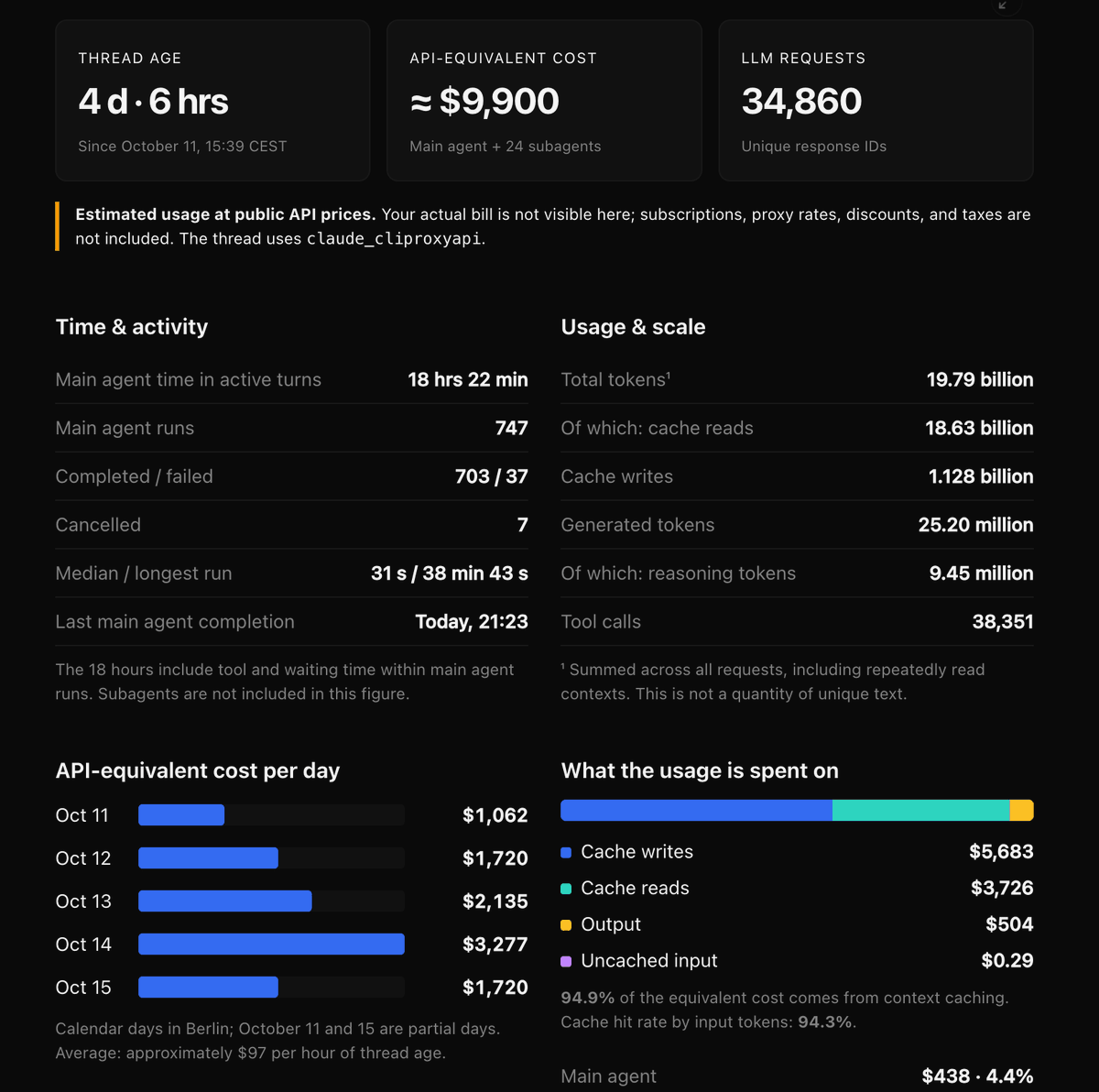Image resolution: width=1099 pixels, height=1092 pixels.
Task: Click the 'claude_cliproxyapi' code text
Action: click(x=394, y=239)
